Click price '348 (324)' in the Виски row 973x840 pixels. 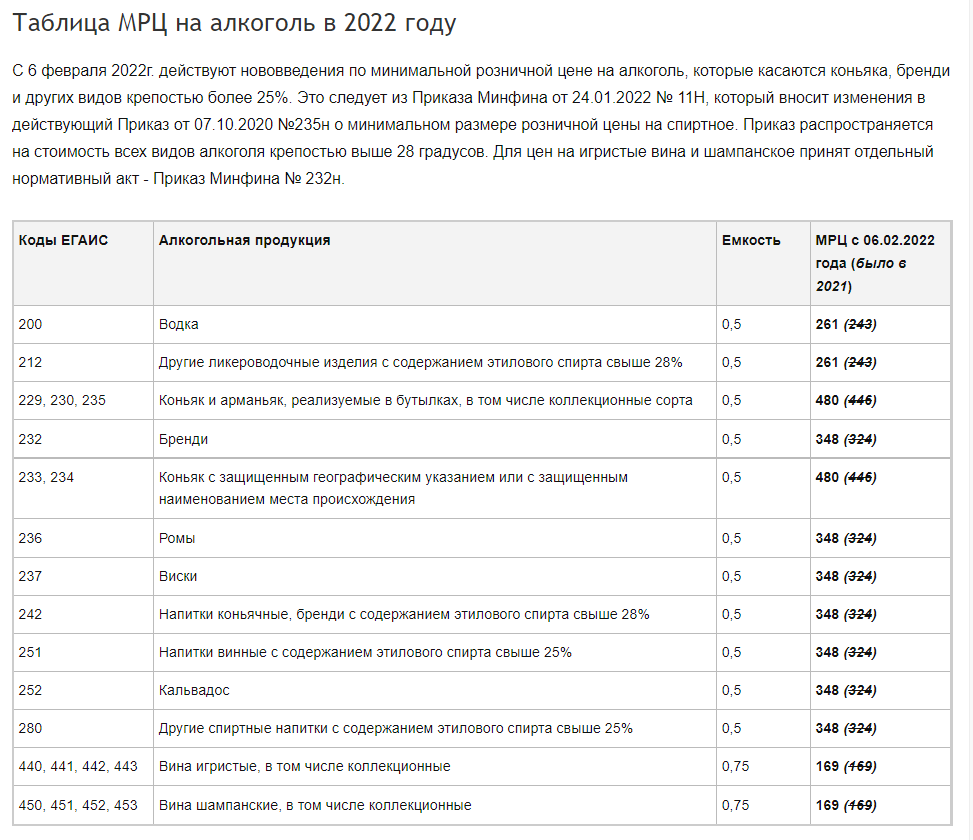[881, 576]
